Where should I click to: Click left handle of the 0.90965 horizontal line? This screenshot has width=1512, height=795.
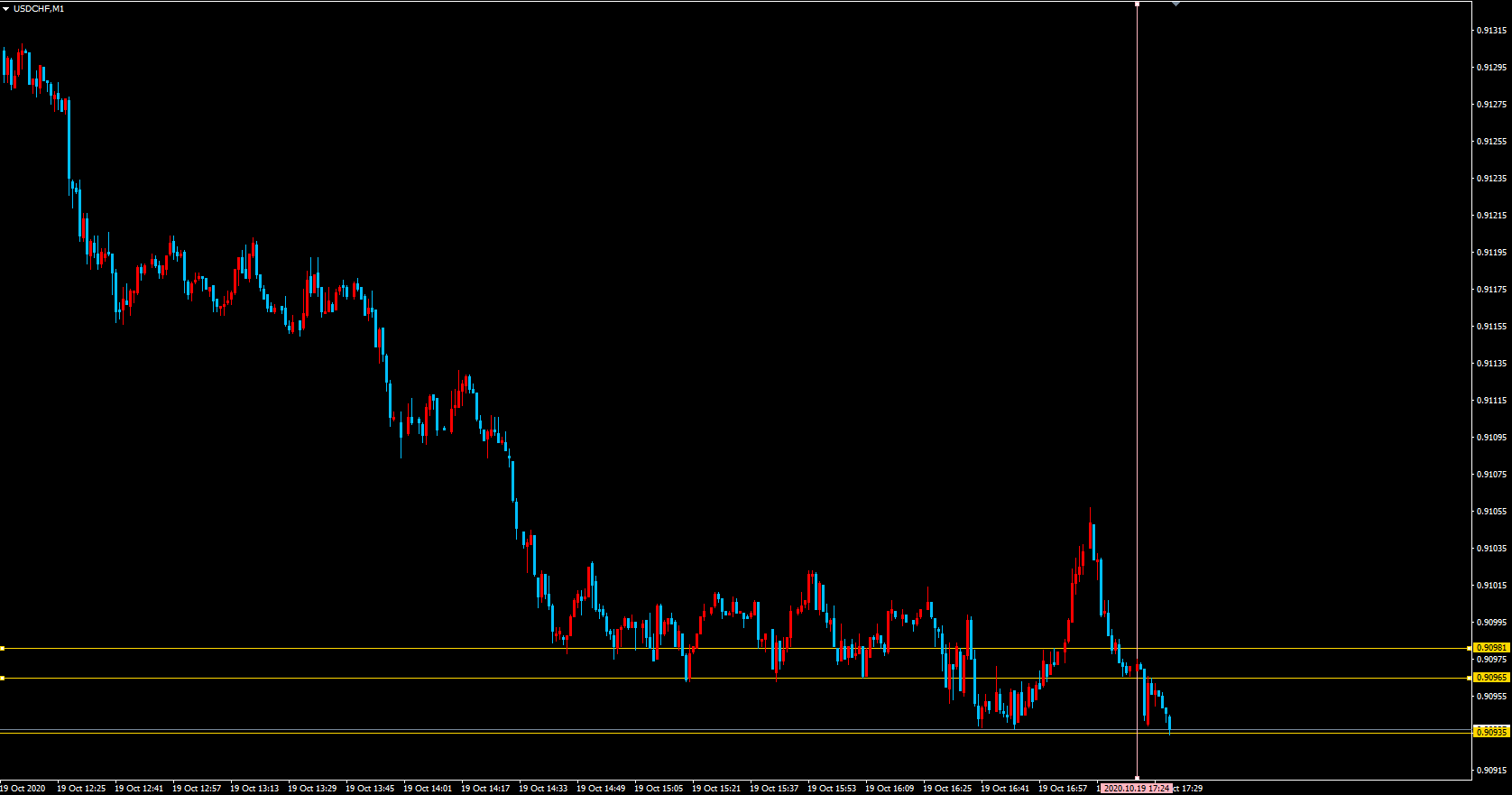click(x=3, y=678)
